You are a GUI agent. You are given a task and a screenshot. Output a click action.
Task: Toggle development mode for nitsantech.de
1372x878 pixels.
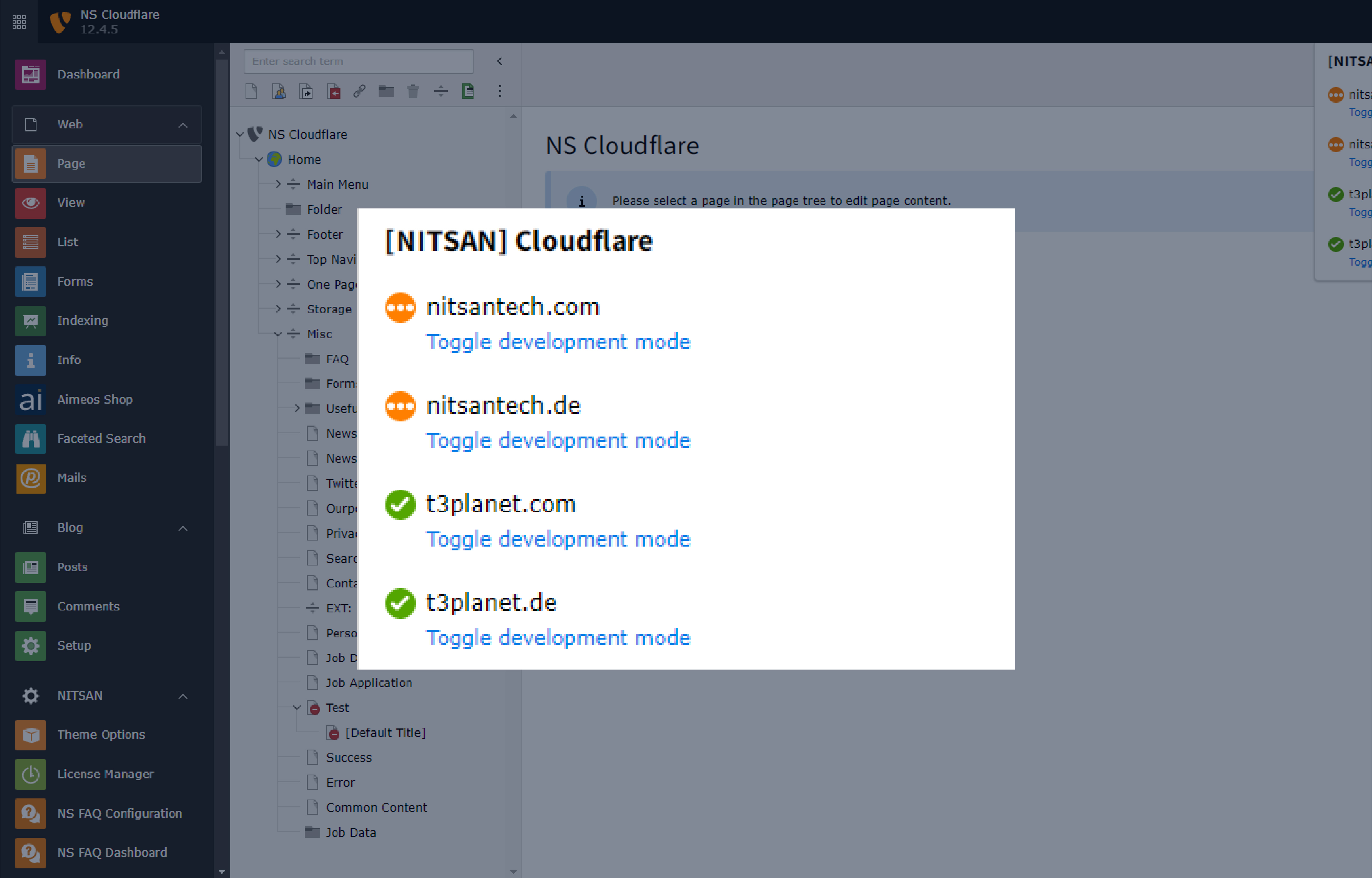[x=558, y=441]
